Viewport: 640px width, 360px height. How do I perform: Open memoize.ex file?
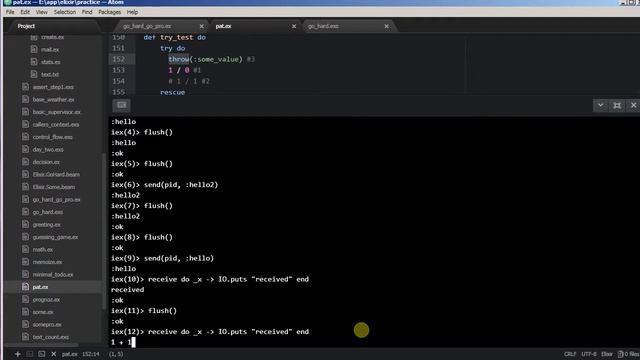pos(47,262)
